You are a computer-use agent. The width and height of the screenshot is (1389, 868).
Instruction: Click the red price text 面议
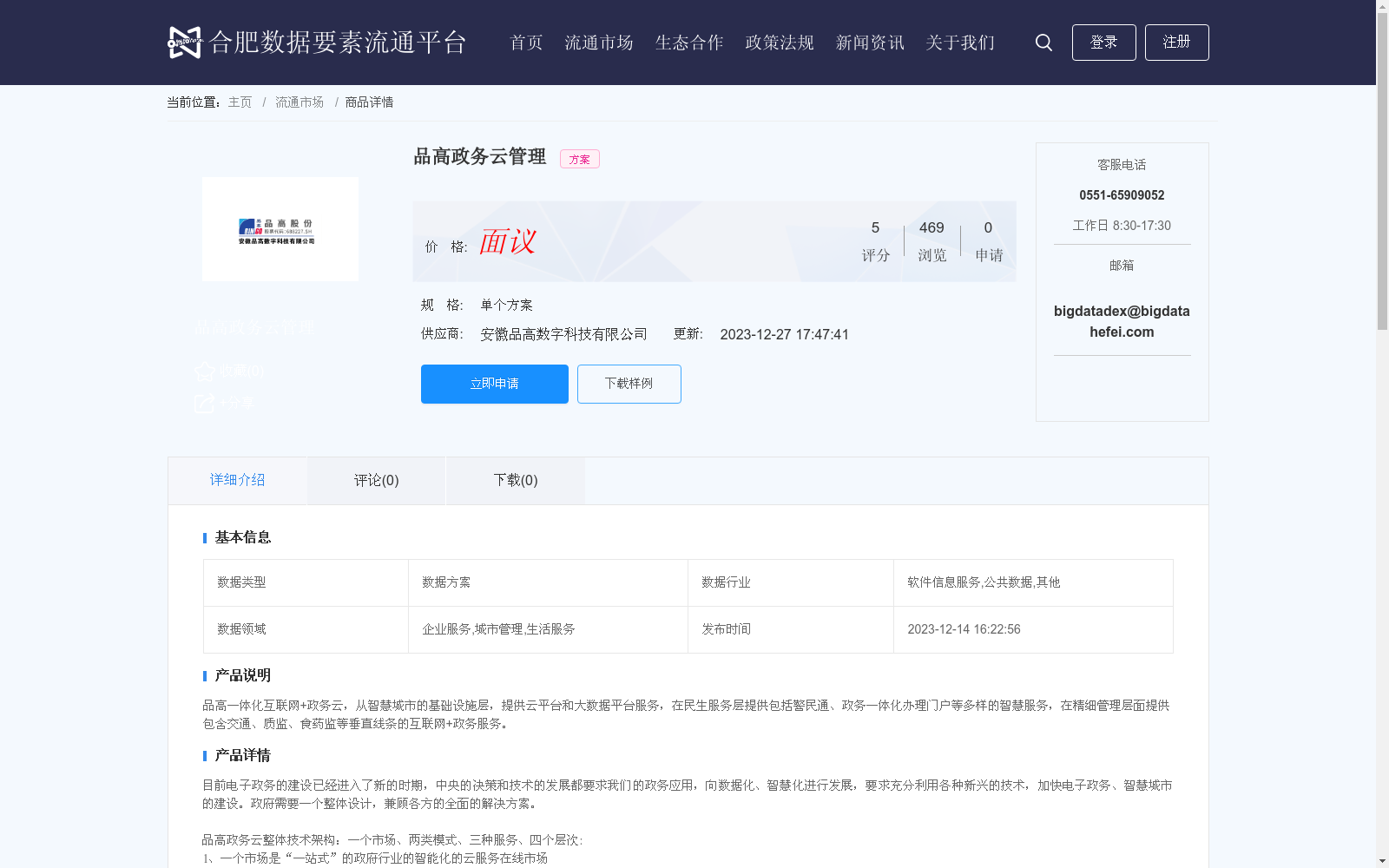[x=508, y=241]
